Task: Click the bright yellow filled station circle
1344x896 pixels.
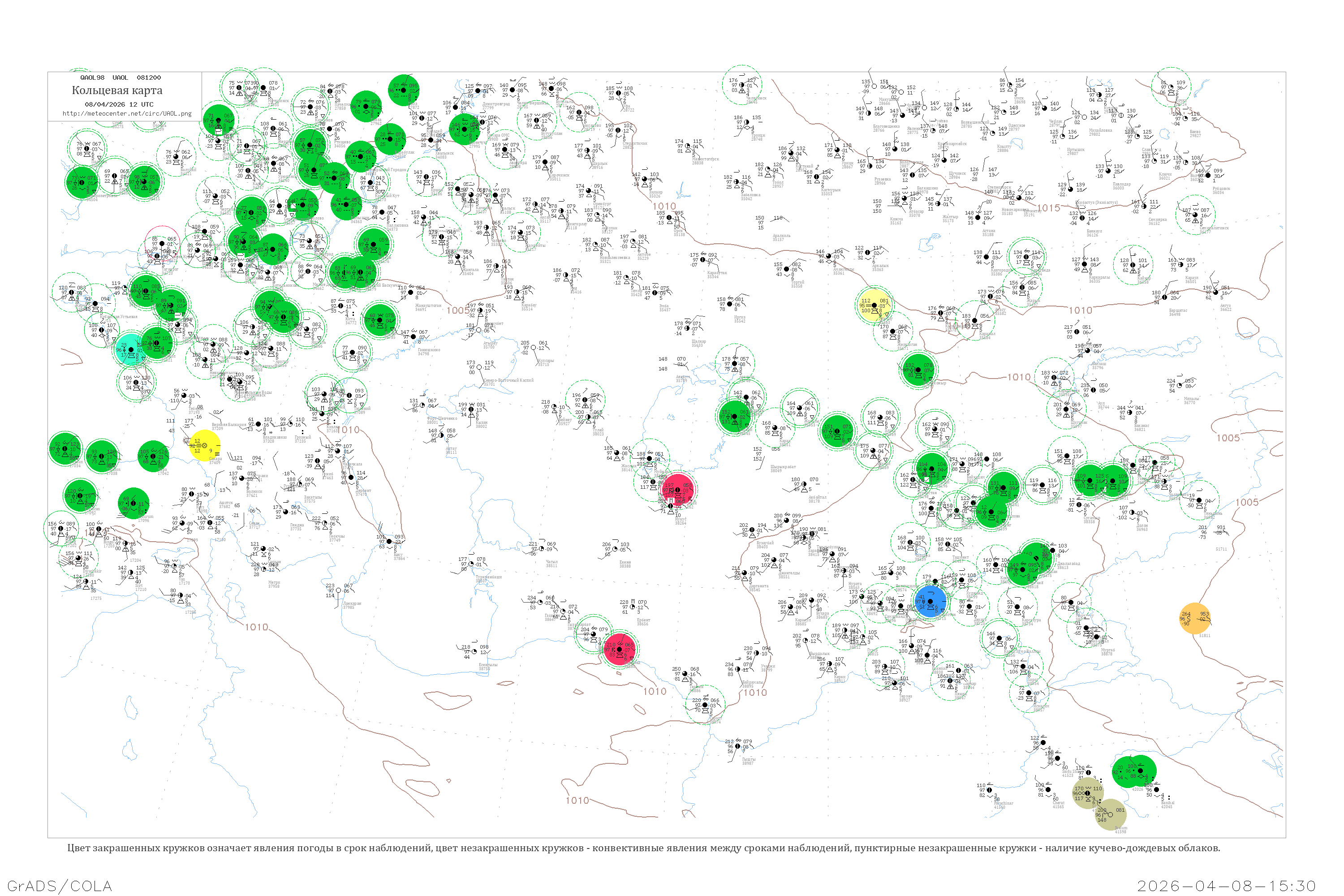Action: pyautogui.click(x=205, y=445)
